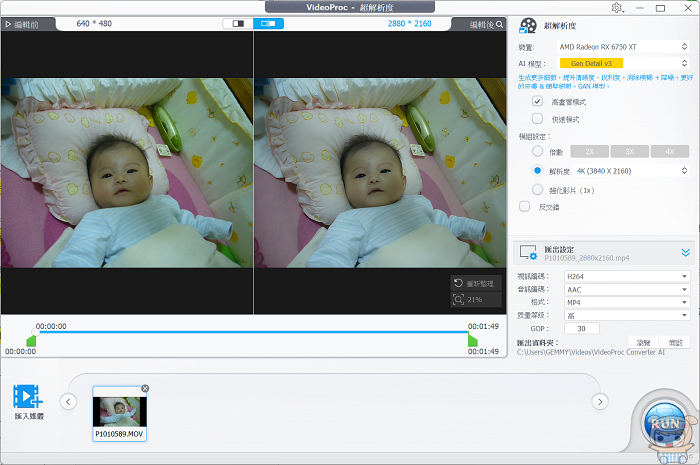Tick the deinterlace (反交錯) checkbox

tap(525, 206)
